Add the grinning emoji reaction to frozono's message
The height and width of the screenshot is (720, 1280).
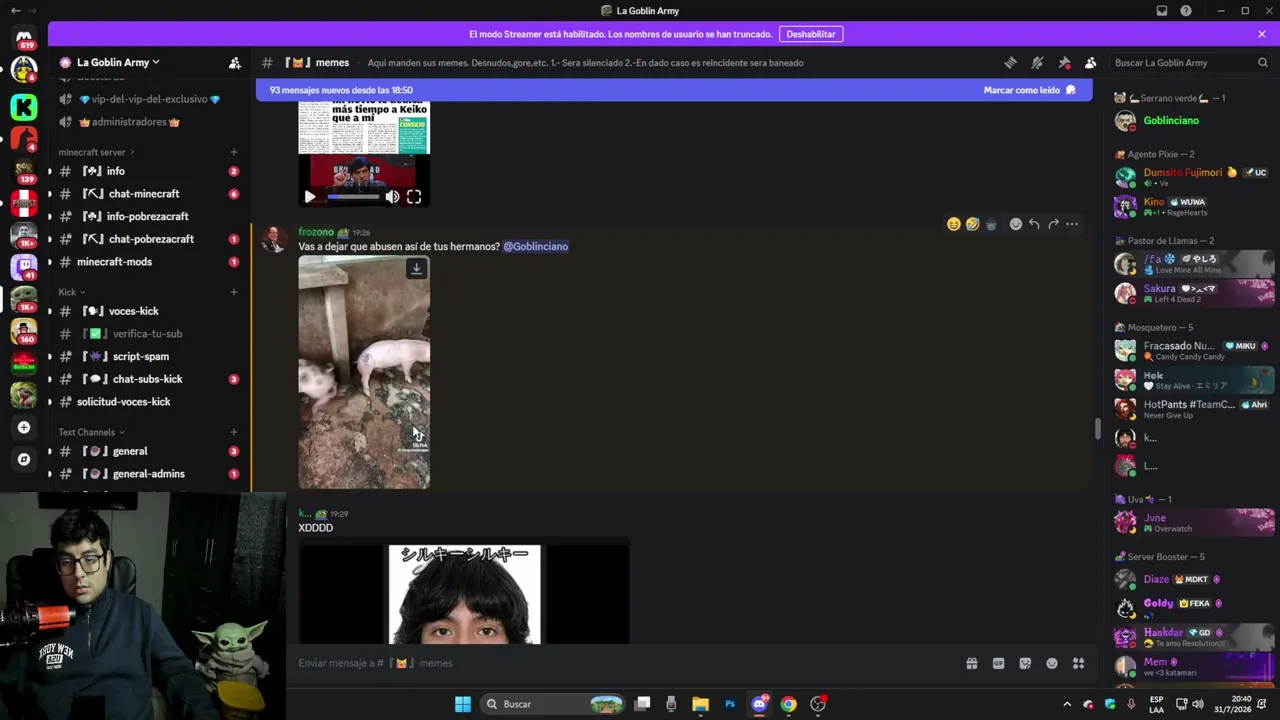(x=953, y=224)
